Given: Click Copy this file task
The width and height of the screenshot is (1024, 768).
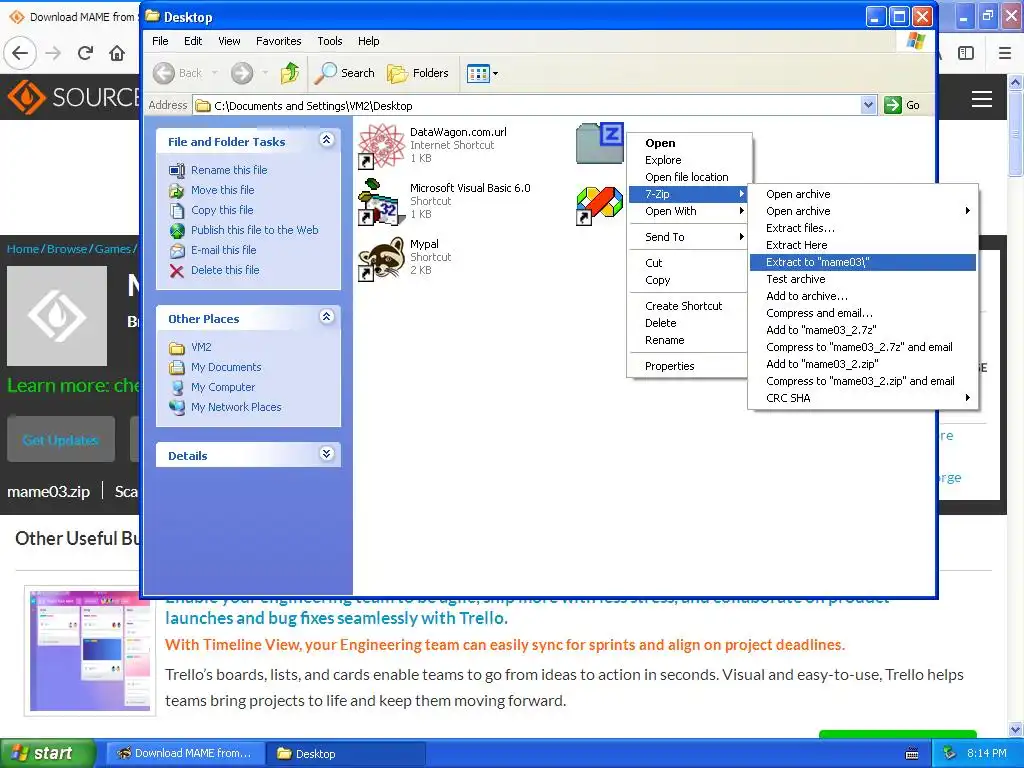Looking at the screenshot, I should [222, 210].
